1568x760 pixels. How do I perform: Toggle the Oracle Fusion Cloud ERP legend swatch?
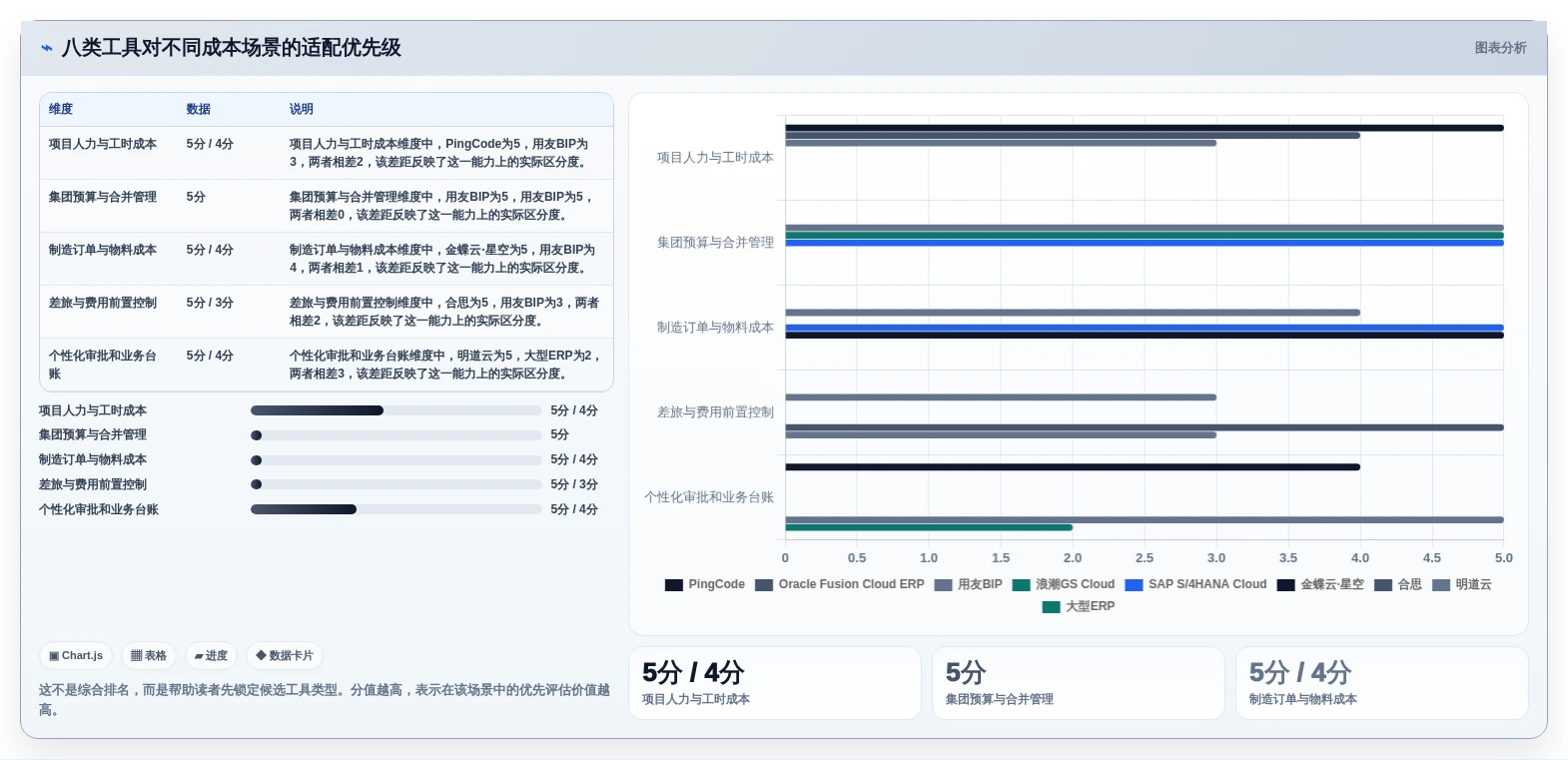[x=764, y=585]
